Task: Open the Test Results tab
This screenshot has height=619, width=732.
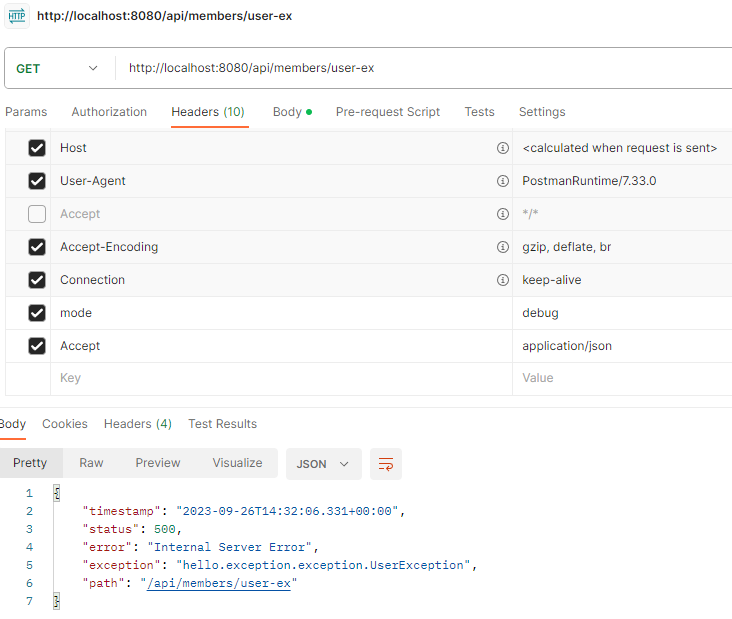Action: tap(222, 424)
